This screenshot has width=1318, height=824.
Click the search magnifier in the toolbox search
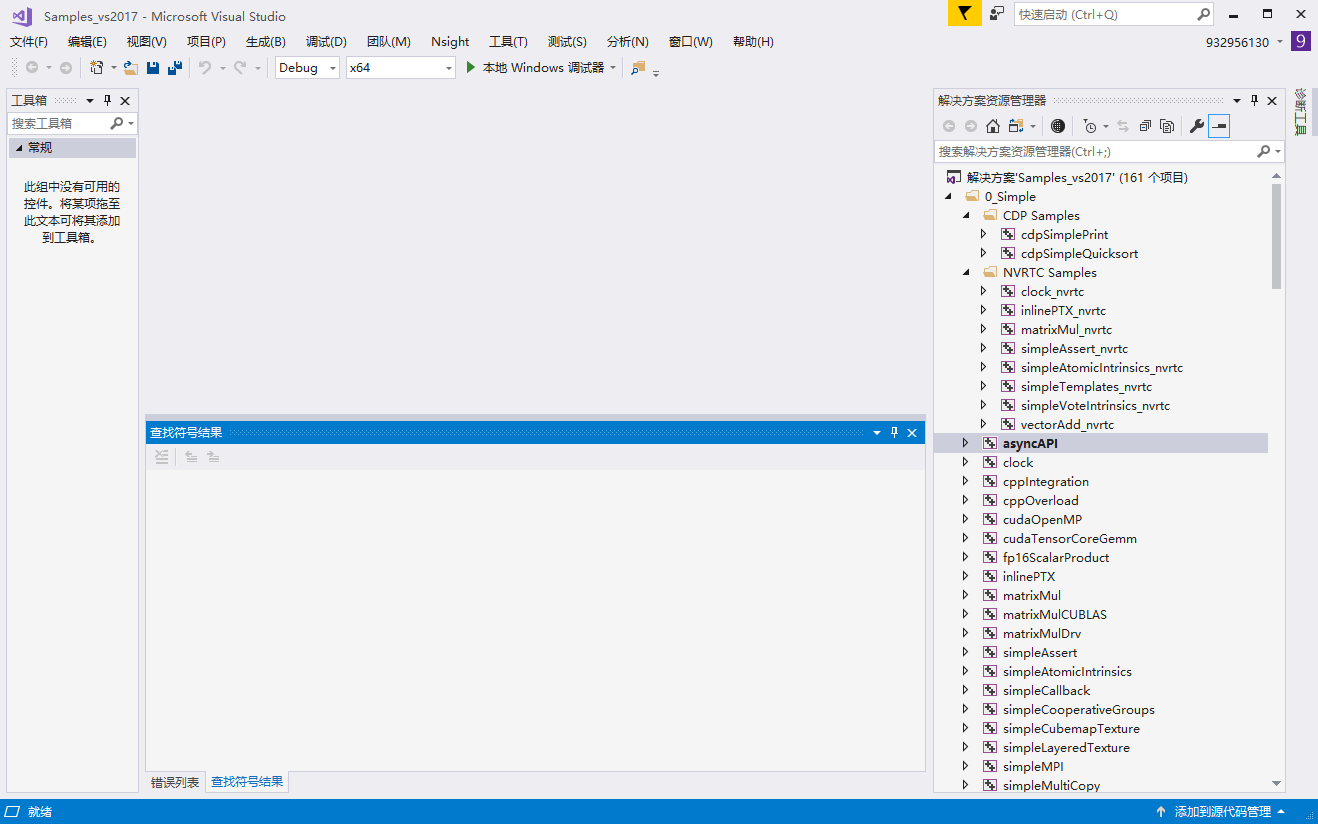[x=117, y=123]
